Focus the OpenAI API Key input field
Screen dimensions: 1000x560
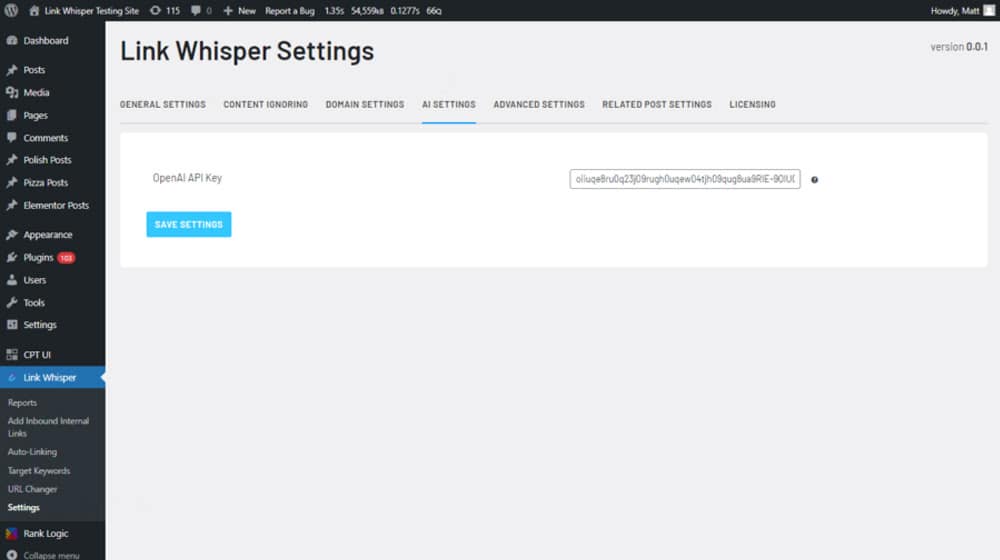[x=685, y=179]
